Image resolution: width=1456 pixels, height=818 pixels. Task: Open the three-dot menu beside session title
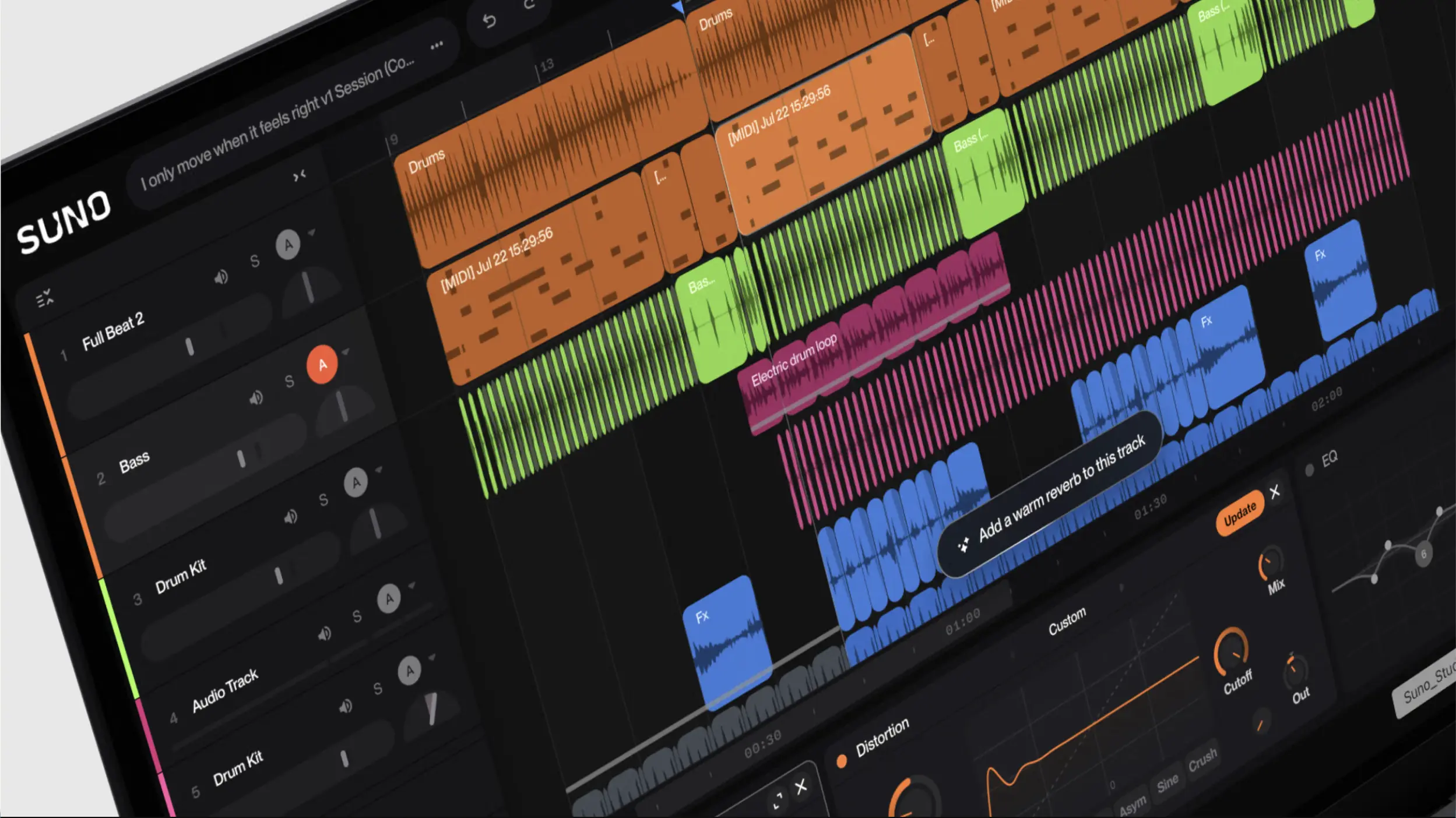coord(437,45)
